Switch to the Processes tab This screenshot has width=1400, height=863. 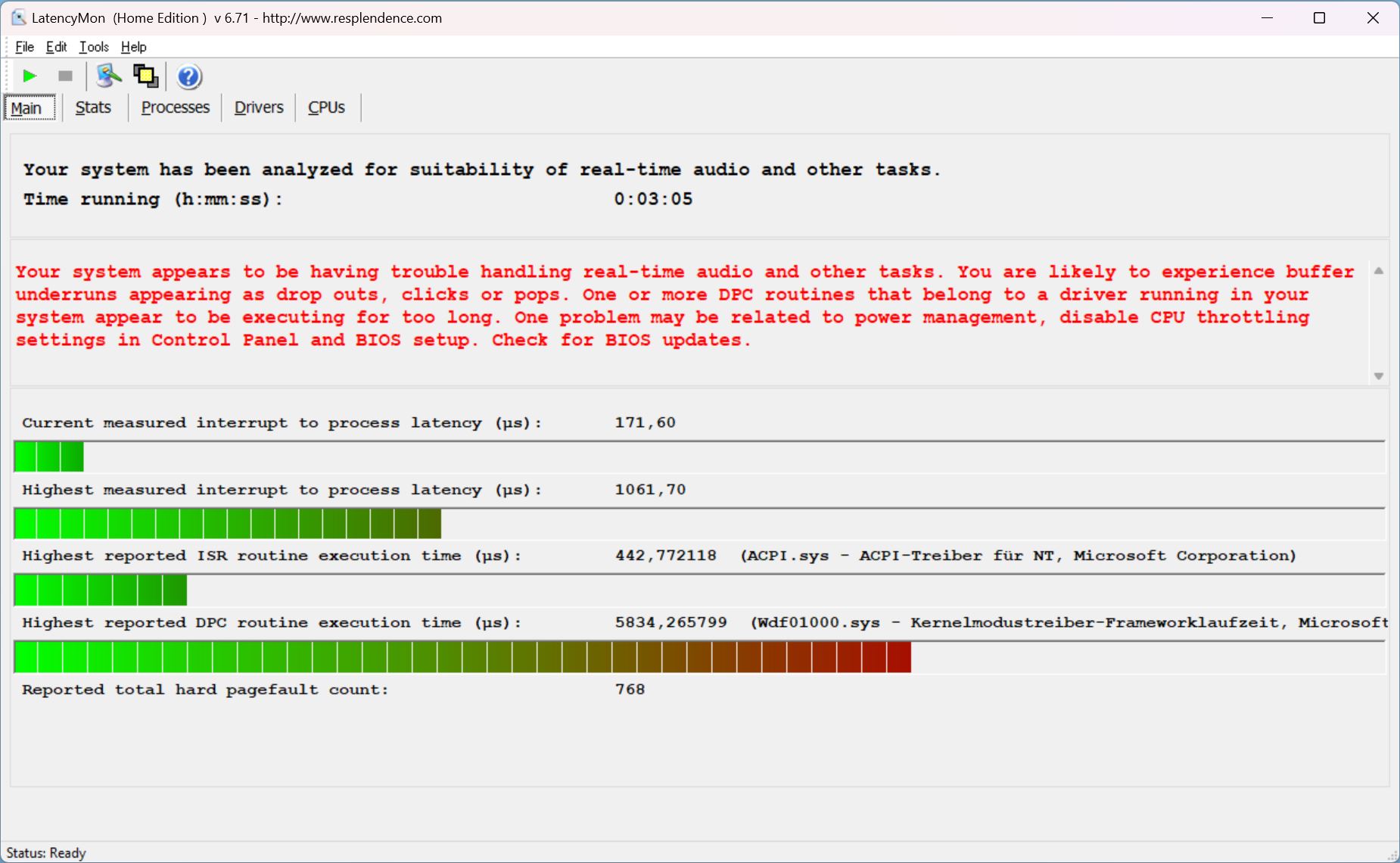175,107
